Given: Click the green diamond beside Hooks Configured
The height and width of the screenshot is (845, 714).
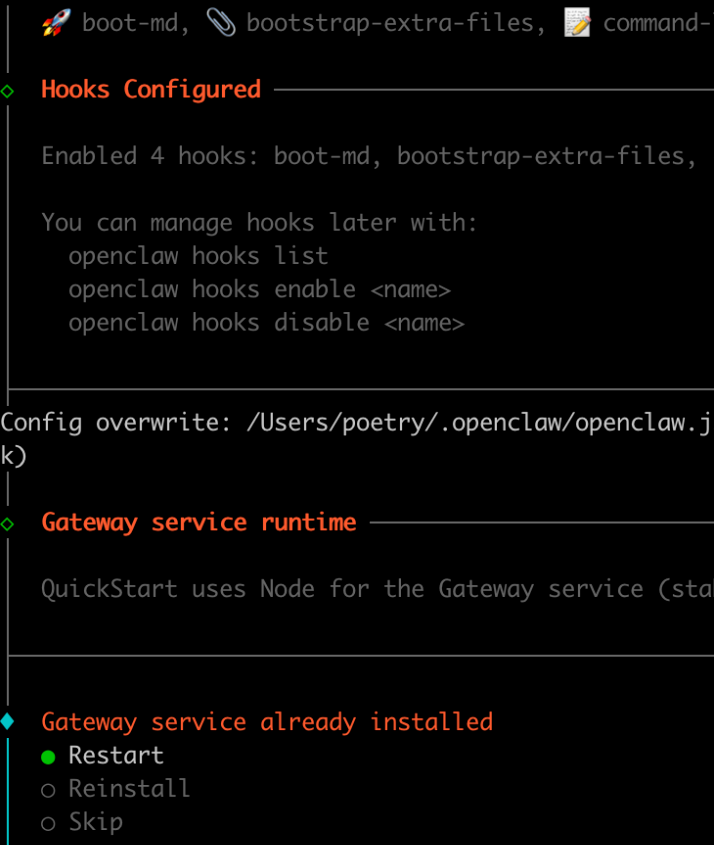Looking at the screenshot, I should click(7, 91).
